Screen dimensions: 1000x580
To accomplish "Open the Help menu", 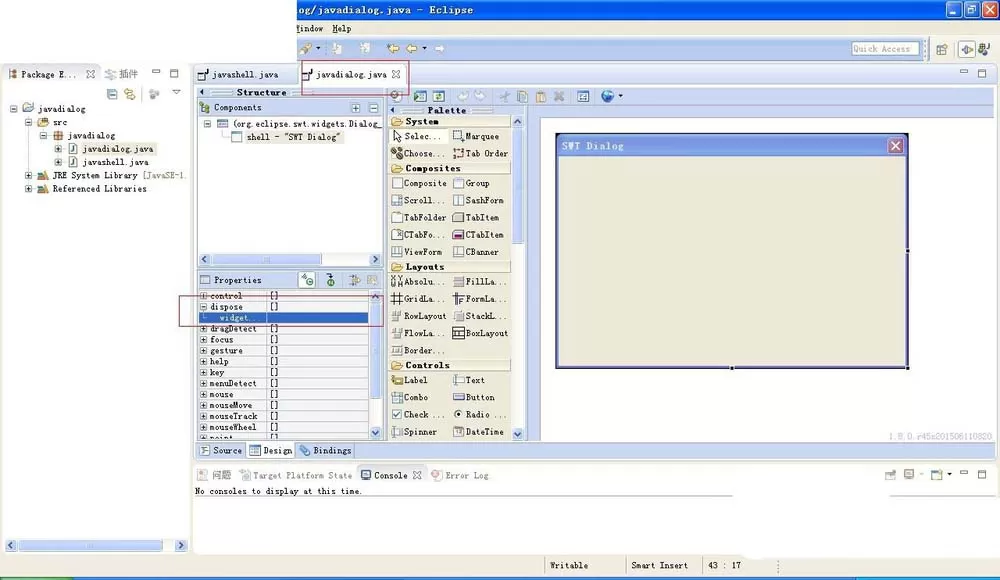I will pos(342,29).
